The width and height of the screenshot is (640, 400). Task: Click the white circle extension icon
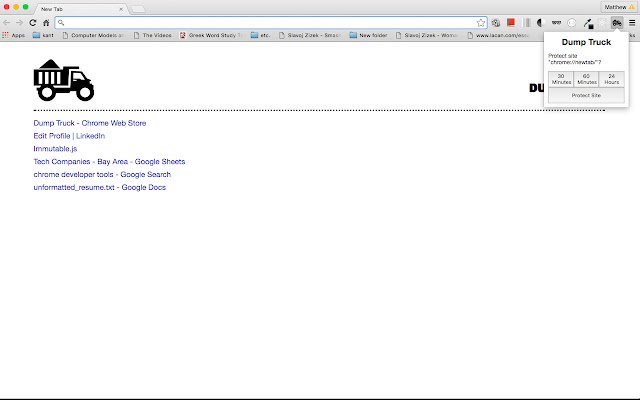coord(571,23)
